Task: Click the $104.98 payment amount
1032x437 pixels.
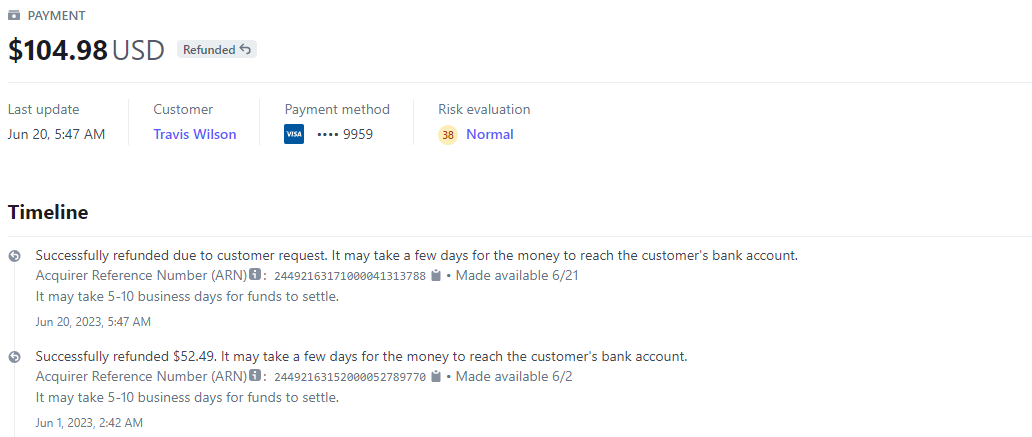Action: click(58, 50)
